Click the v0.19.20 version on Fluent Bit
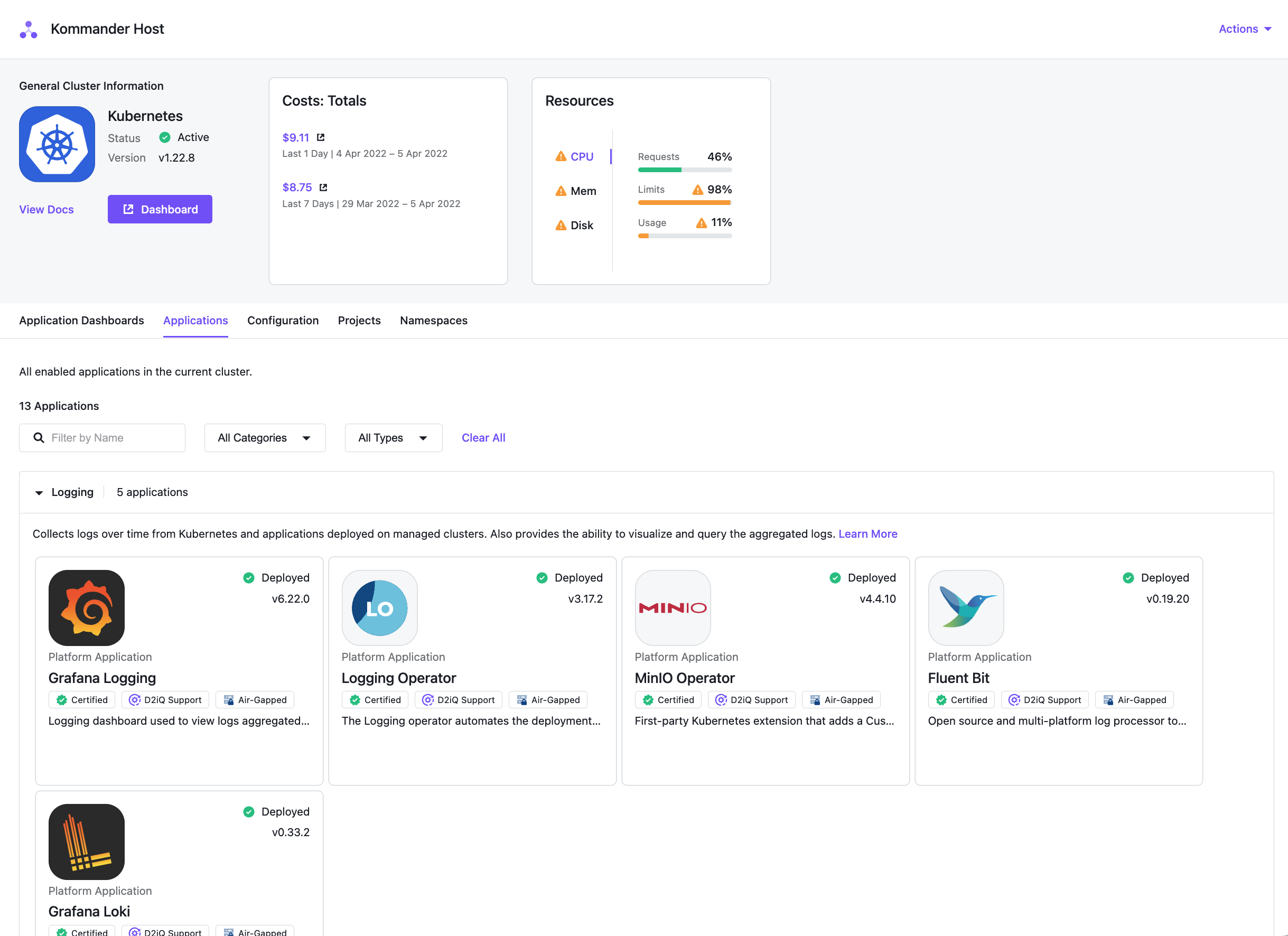This screenshot has width=1288, height=936. pos(1168,598)
